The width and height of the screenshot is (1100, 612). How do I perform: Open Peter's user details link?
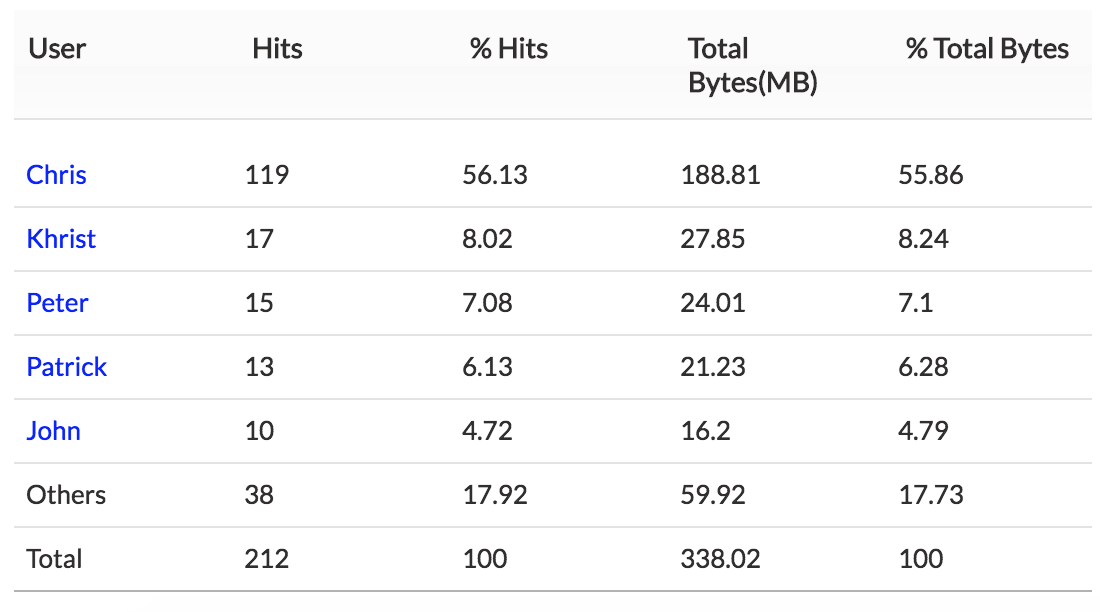(x=57, y=303)
